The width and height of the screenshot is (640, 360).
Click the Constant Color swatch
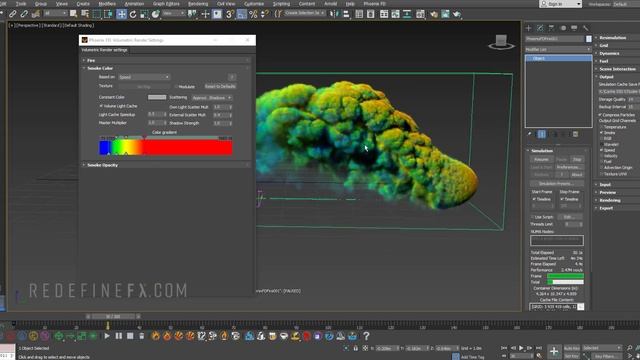[x=157, y=97]
